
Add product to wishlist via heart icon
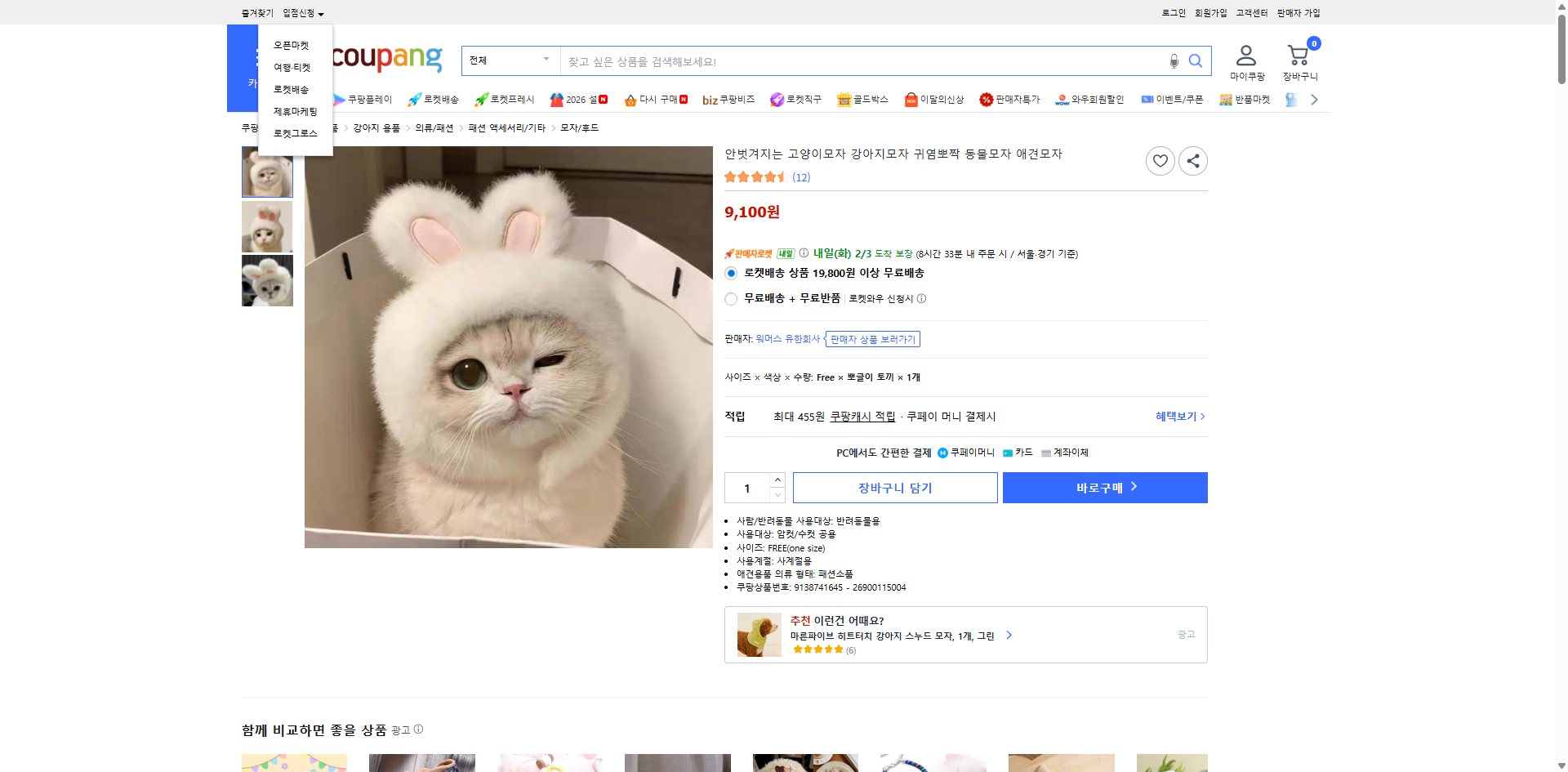coord(1160,160)
